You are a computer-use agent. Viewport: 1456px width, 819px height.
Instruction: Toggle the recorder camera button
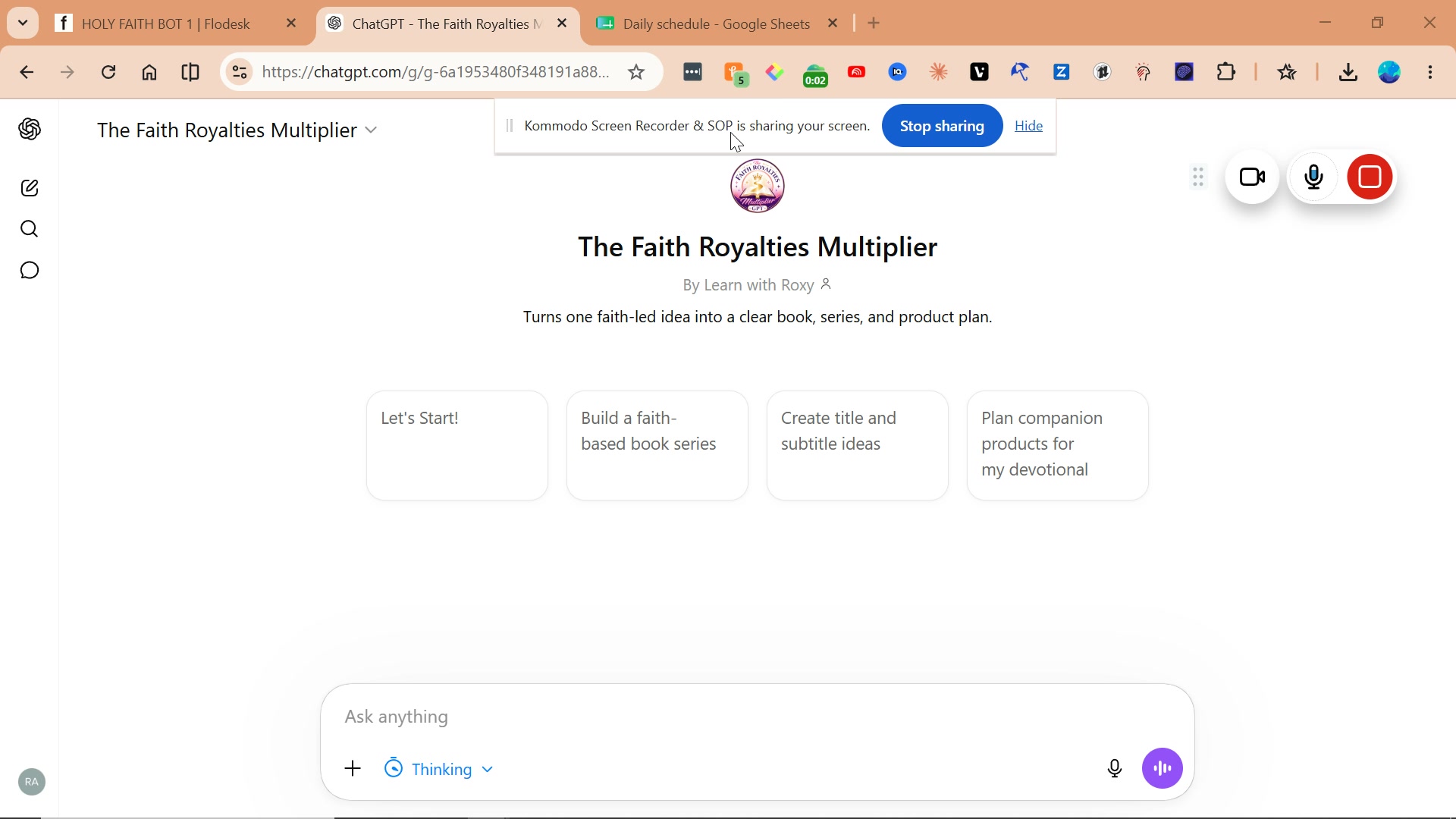(x=1253, y=177)
